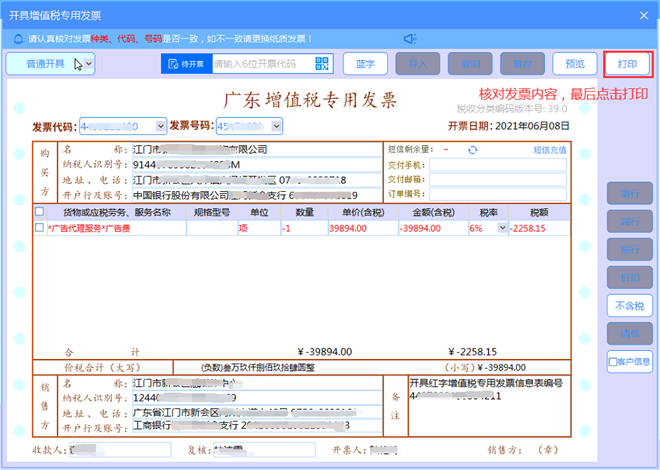Click the 收款人 payee field
The width and height of the screenshot is (660, 470).
(120, 449)
